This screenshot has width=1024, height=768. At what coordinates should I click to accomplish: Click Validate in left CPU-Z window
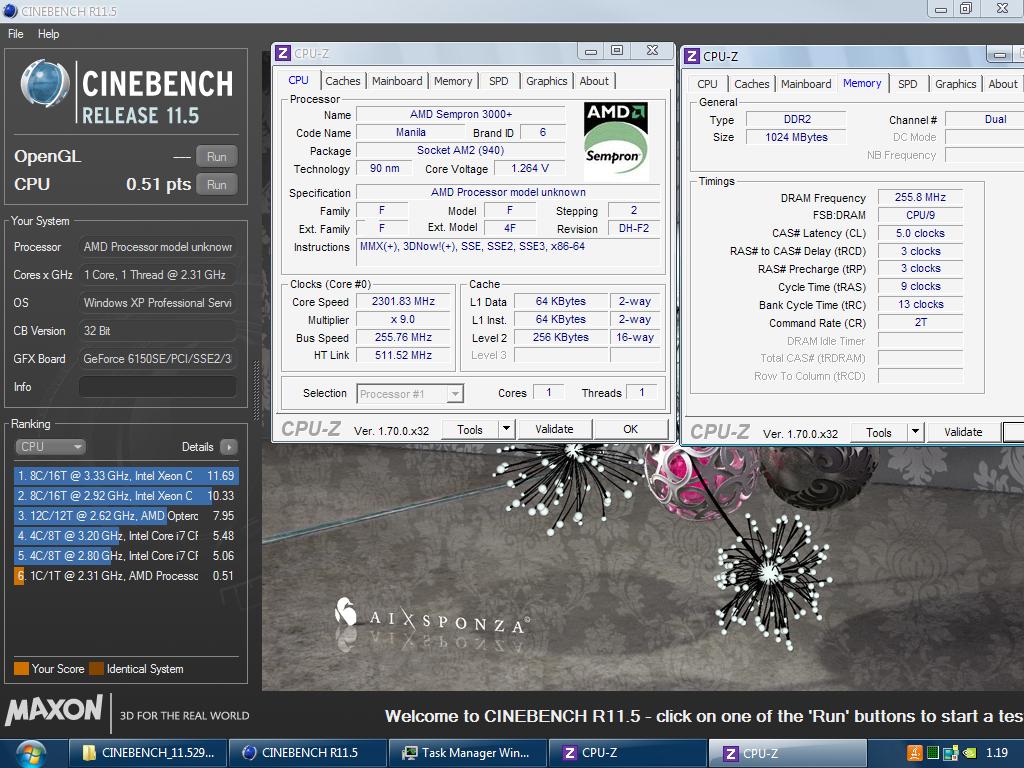click(x=554, y=429)
